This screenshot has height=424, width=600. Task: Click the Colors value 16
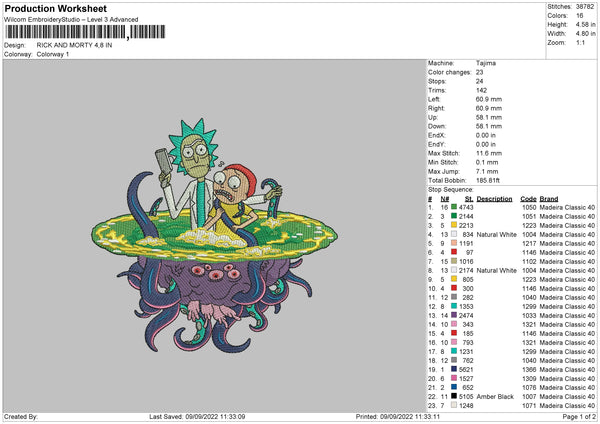(580, 16)
